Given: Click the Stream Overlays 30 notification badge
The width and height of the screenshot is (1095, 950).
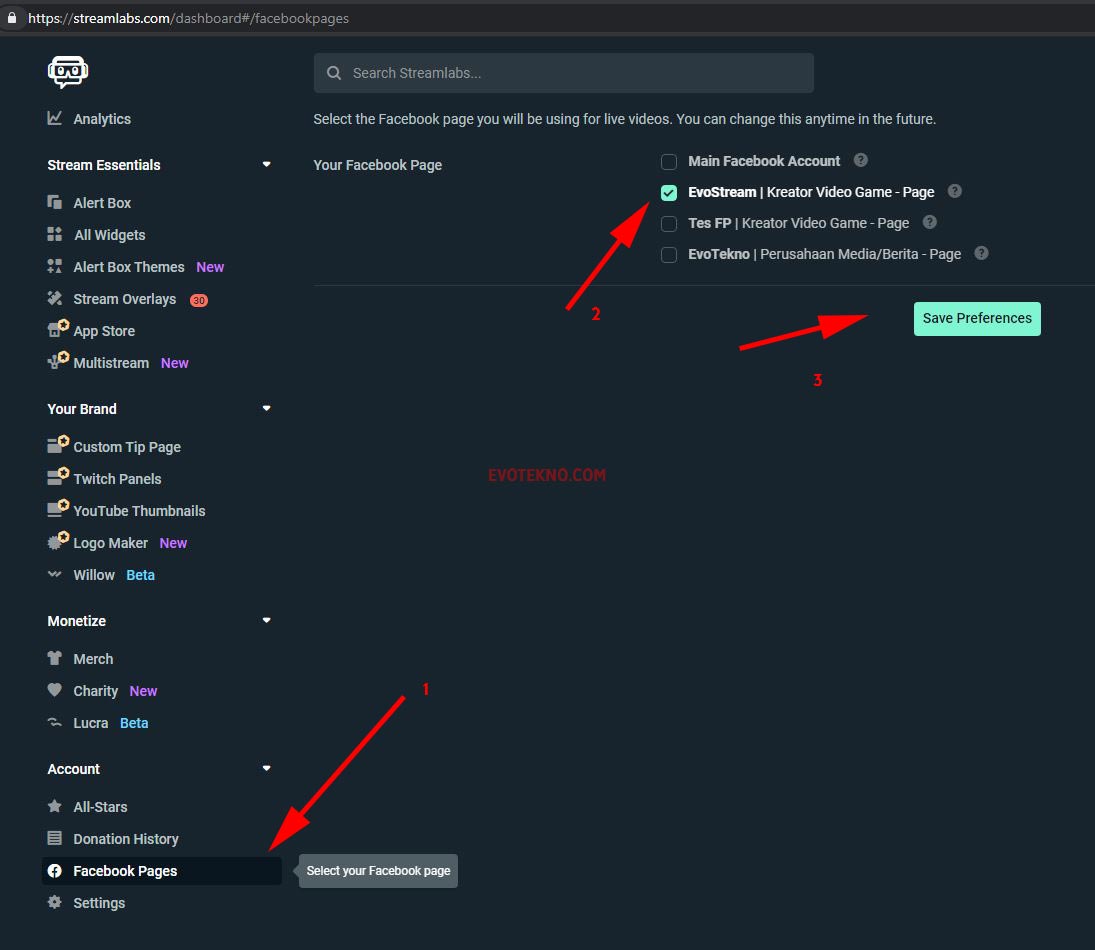Looking at the screenshot, I should (199, 300).
